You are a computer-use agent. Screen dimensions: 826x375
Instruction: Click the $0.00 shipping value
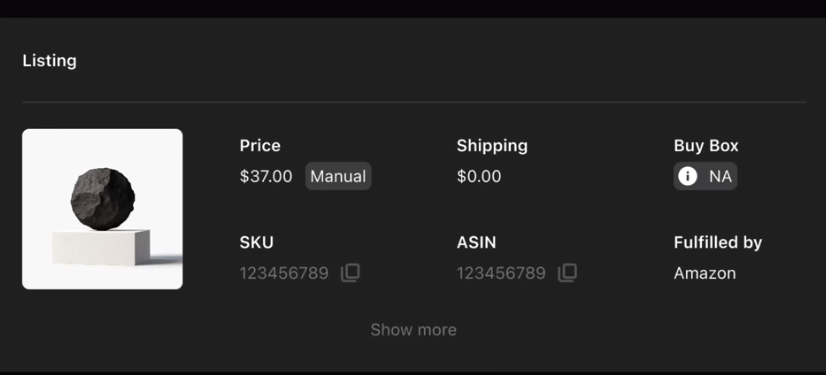[479, 176]
